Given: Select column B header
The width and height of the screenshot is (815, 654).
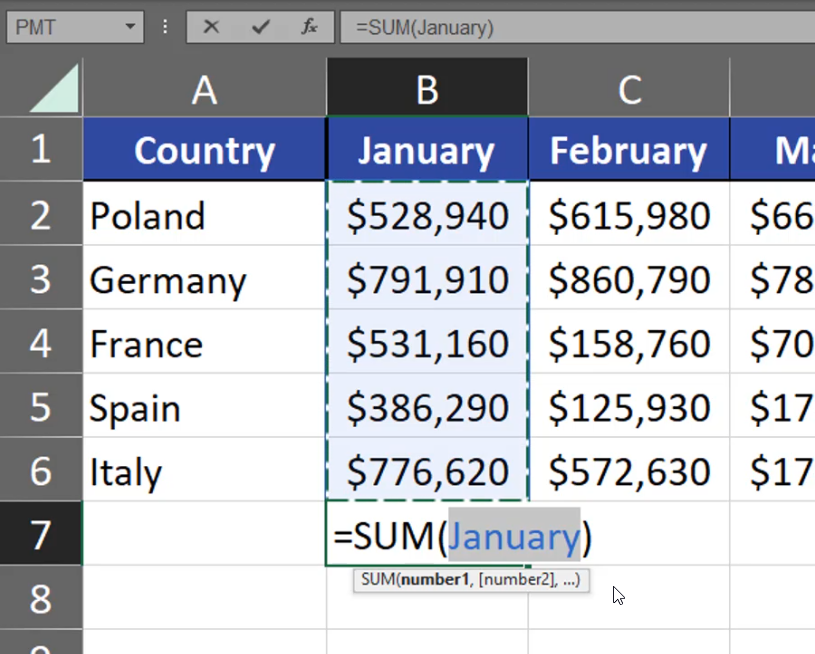Looking at the screenshot, I should pyautogui.click(x=427, y=90).
